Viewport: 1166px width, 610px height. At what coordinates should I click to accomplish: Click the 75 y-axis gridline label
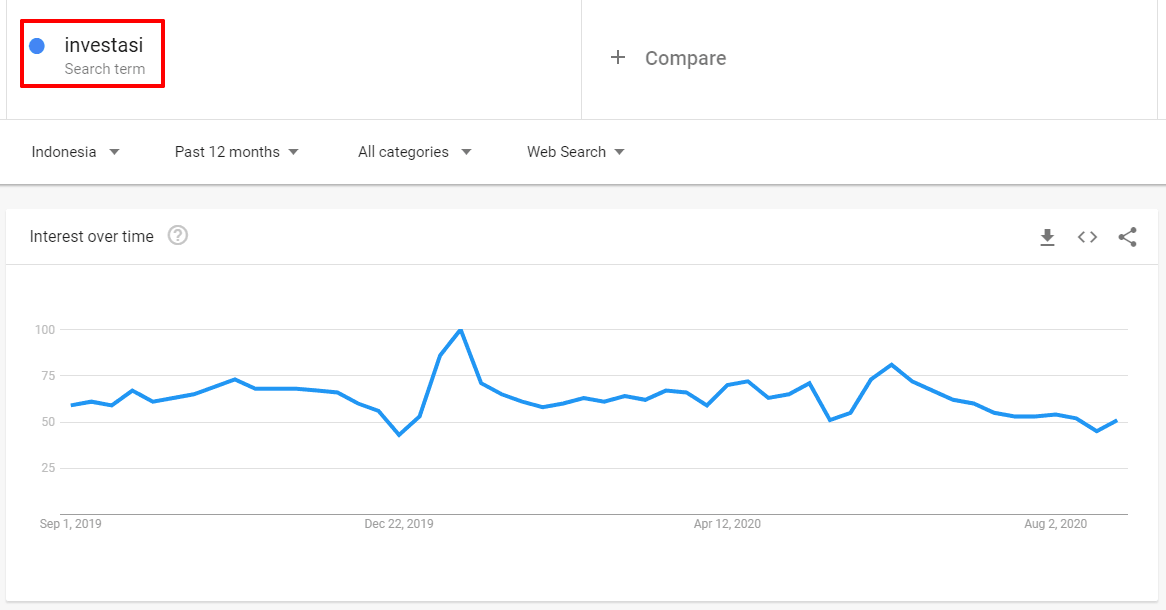[44, 376]
